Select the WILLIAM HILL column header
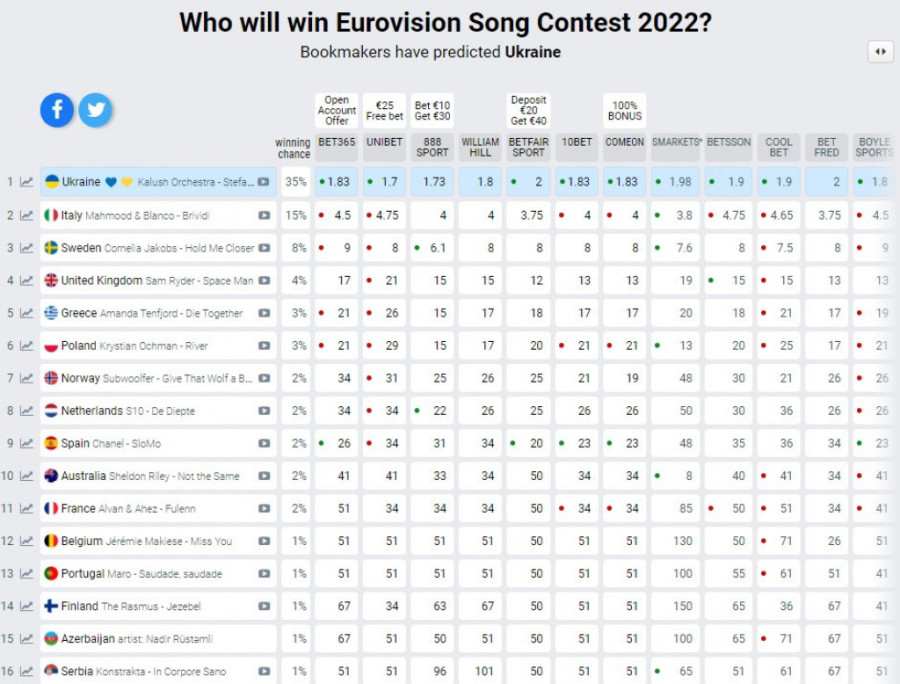The height and width of the screenshot is (684, 900). (x=481, y=148)
